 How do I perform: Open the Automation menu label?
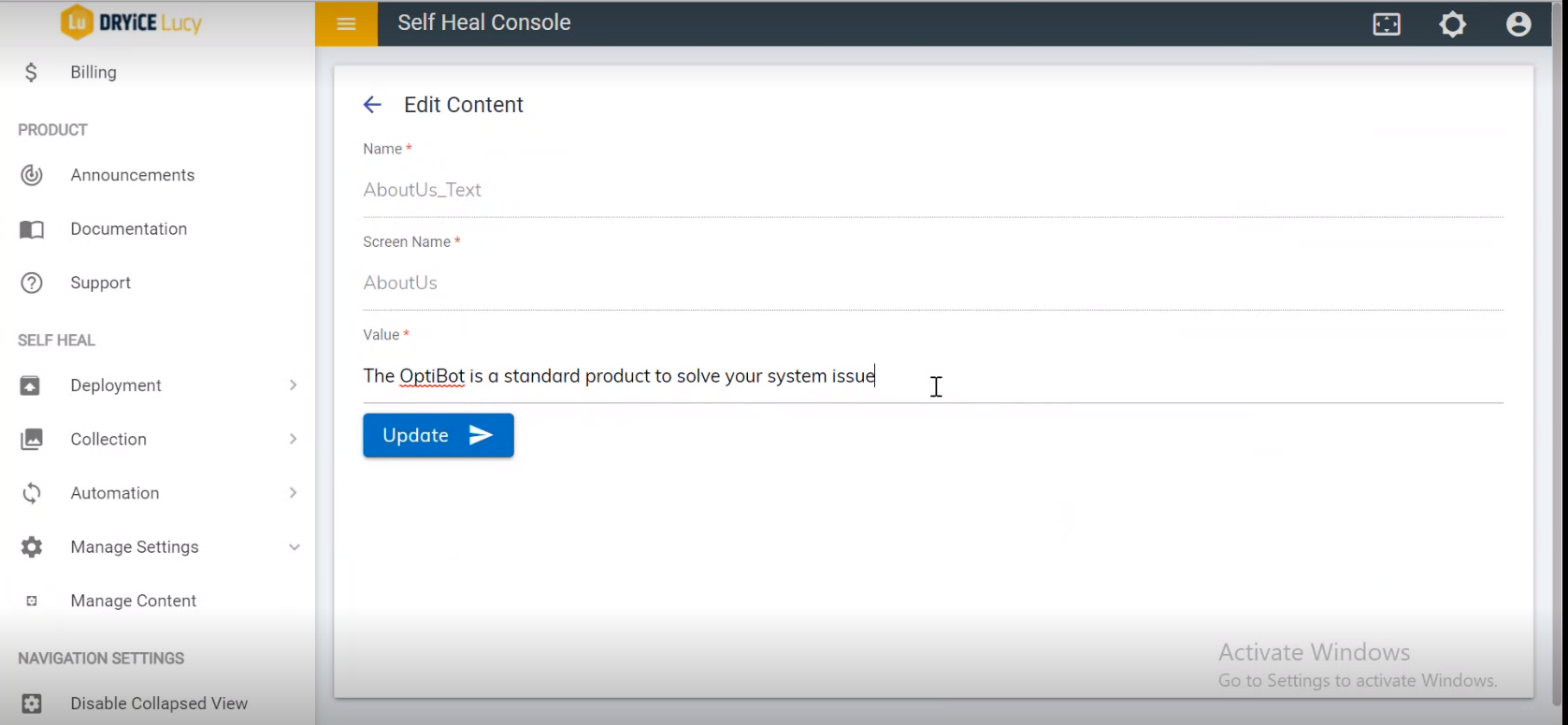click(x=115, y=493)
